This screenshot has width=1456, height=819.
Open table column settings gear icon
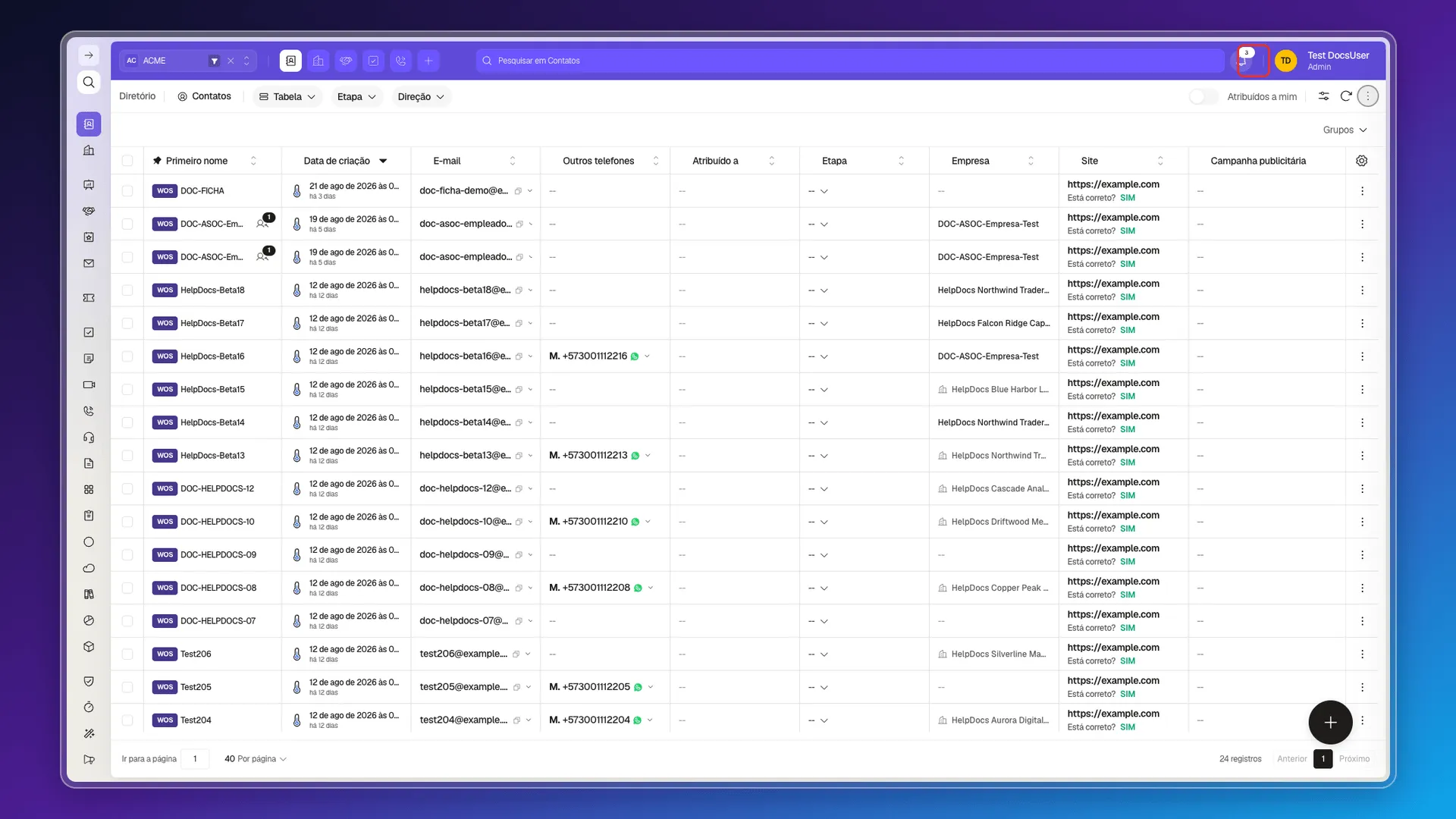(1362, 161)
